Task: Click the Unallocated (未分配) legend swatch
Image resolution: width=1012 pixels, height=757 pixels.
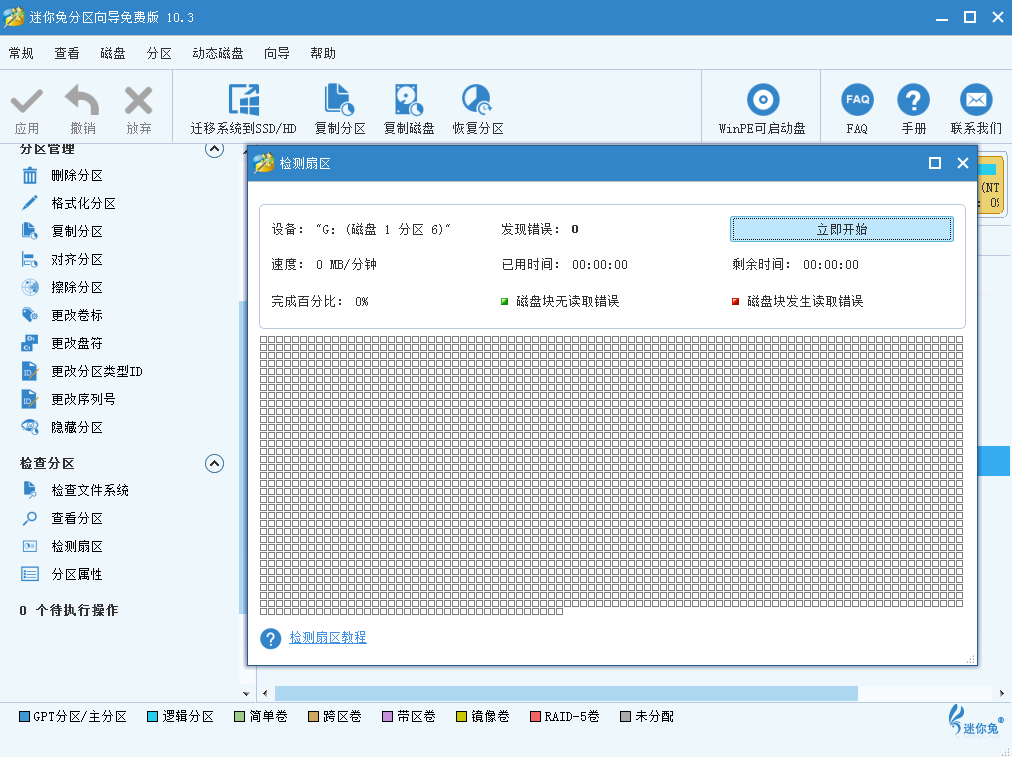Action: 625,716
